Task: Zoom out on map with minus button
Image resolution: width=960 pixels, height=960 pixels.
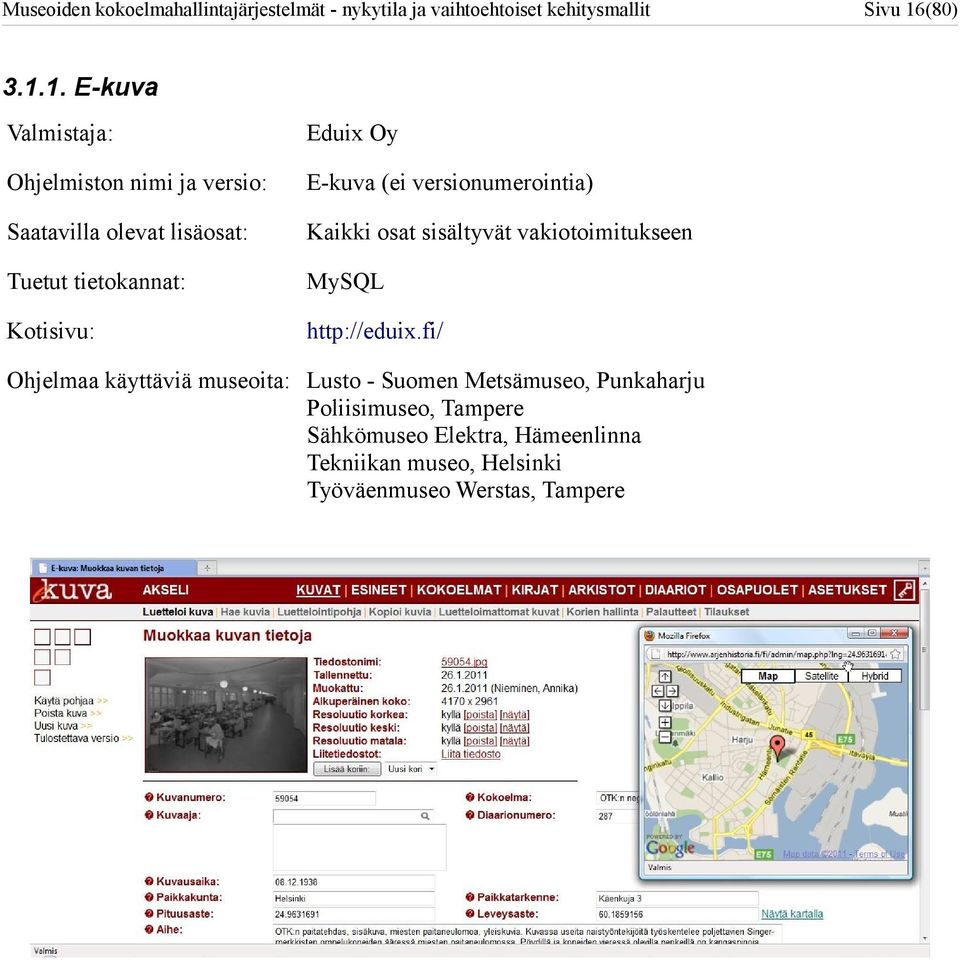Action: [x=665, y=737]
